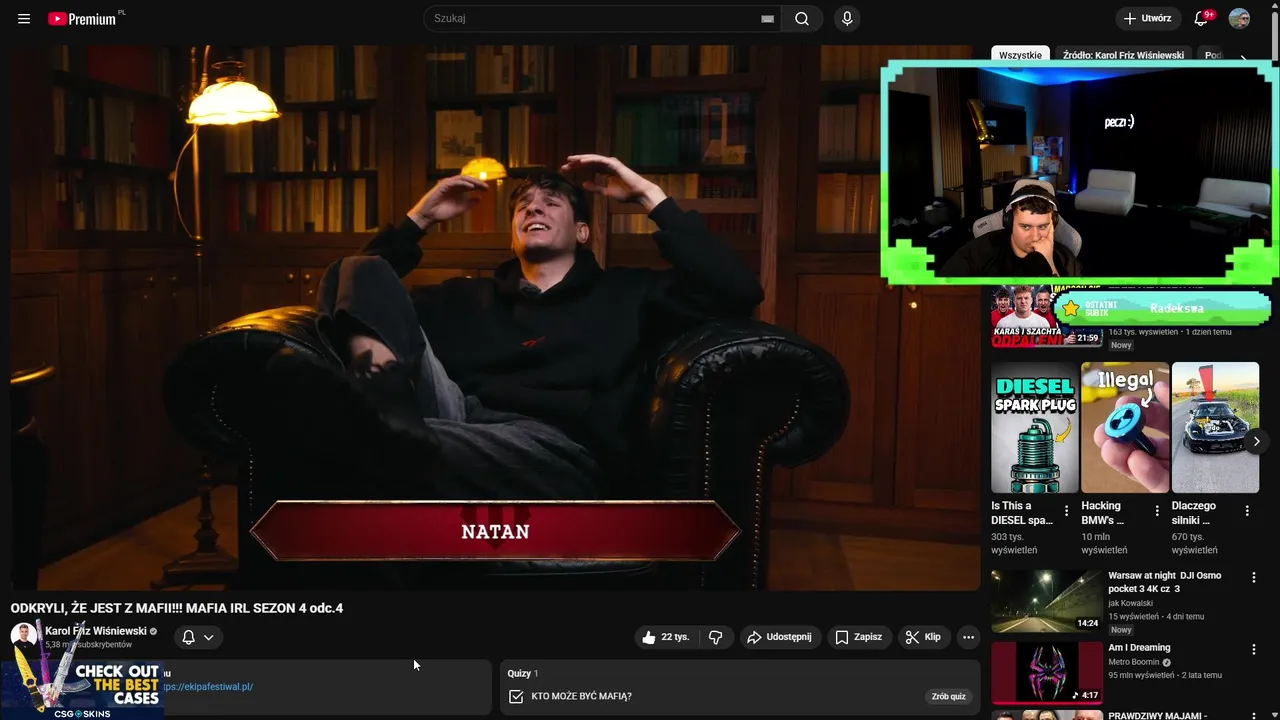The height and width of the screenshot is (720, 1280).
Task: Share video with Udostępnij button
Action: 779,637
